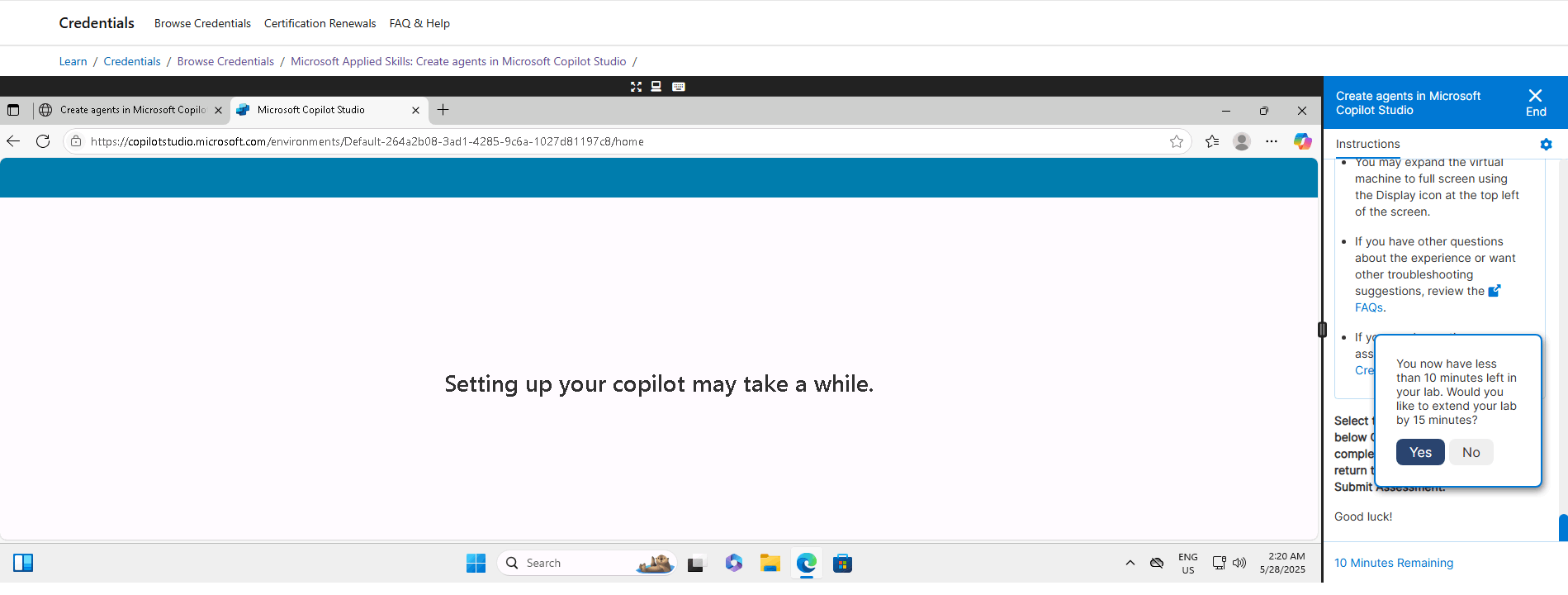The image size is (1568, 595).
Task: Open the keyboard icon in the VM toolbar
Action: (x=679, y=87)
